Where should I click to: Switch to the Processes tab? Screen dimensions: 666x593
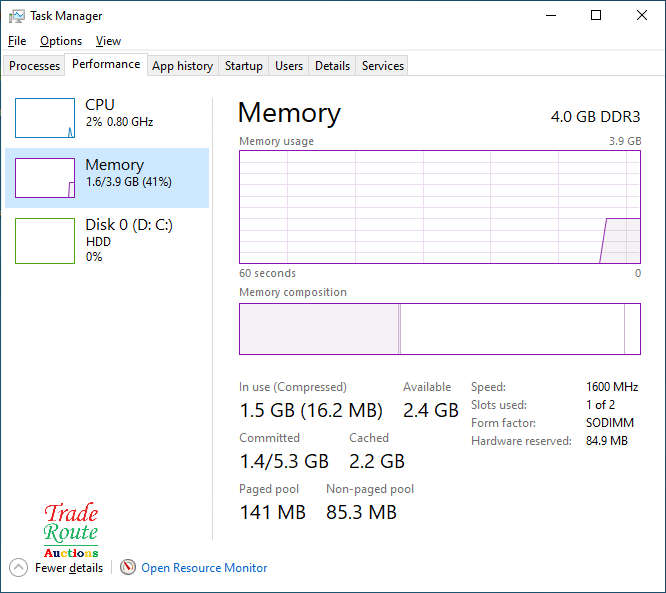34,66
